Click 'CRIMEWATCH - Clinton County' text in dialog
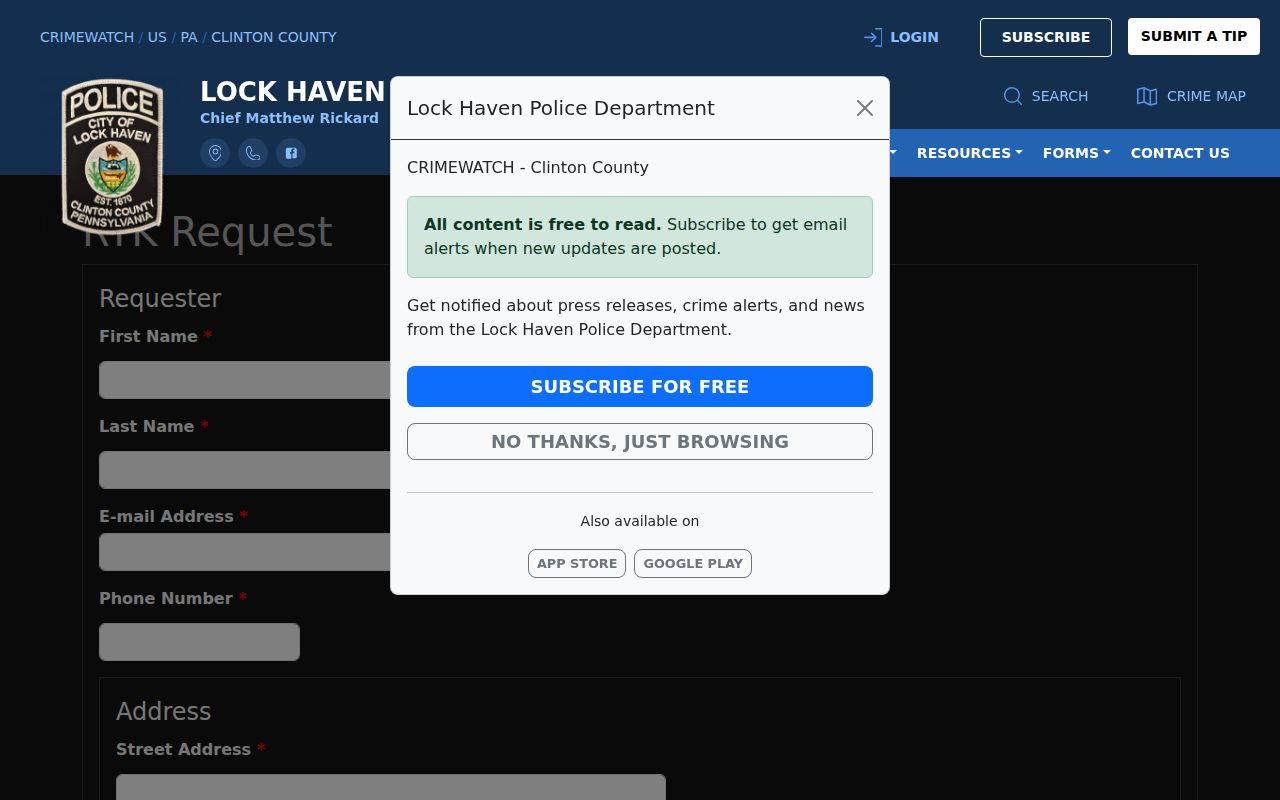The width and height of the screenshot is (1280, 800). click(x=528, y=167)
